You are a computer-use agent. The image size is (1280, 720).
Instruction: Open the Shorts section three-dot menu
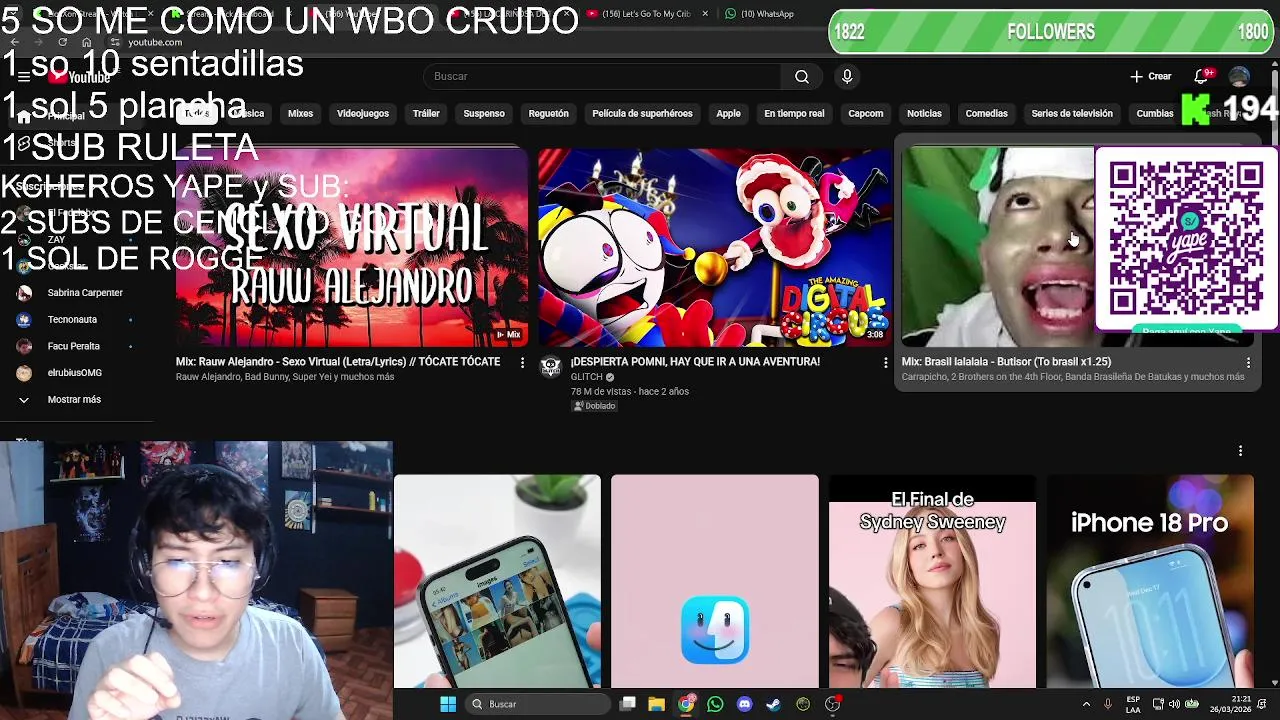click(1240, 451)
